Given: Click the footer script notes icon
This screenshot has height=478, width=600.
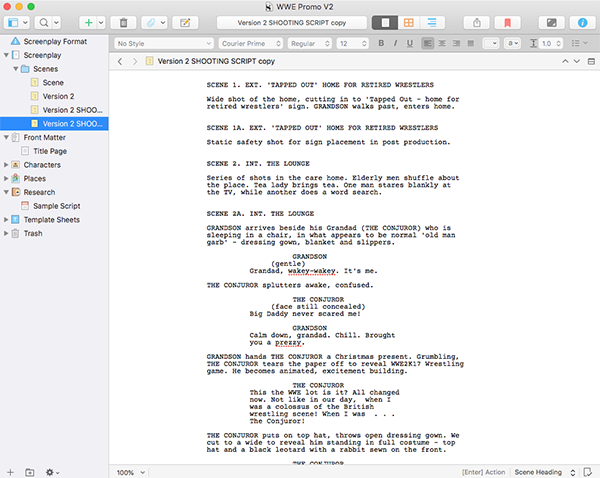Looking at the screenshot, I should click(588, 472).
